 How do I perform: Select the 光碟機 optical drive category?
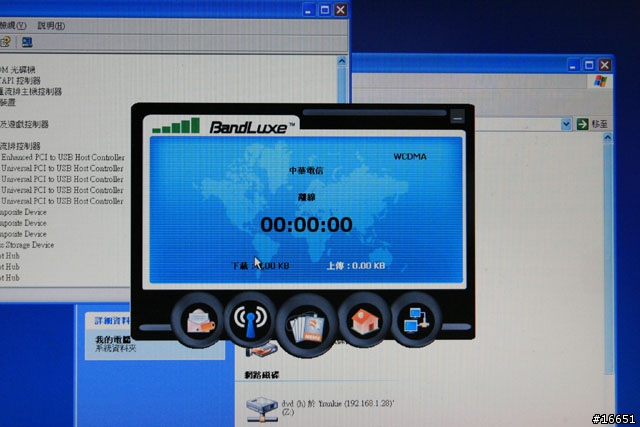click(x=18, y=70)
